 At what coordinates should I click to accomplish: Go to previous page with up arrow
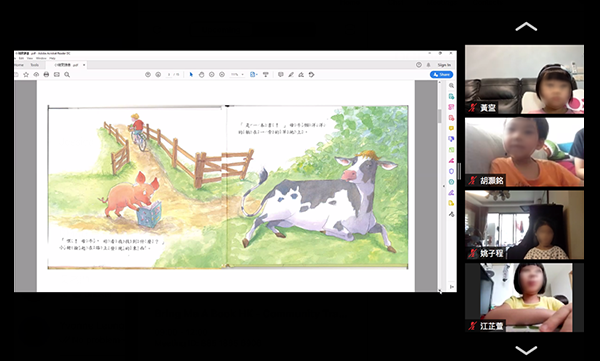(148, 75)
